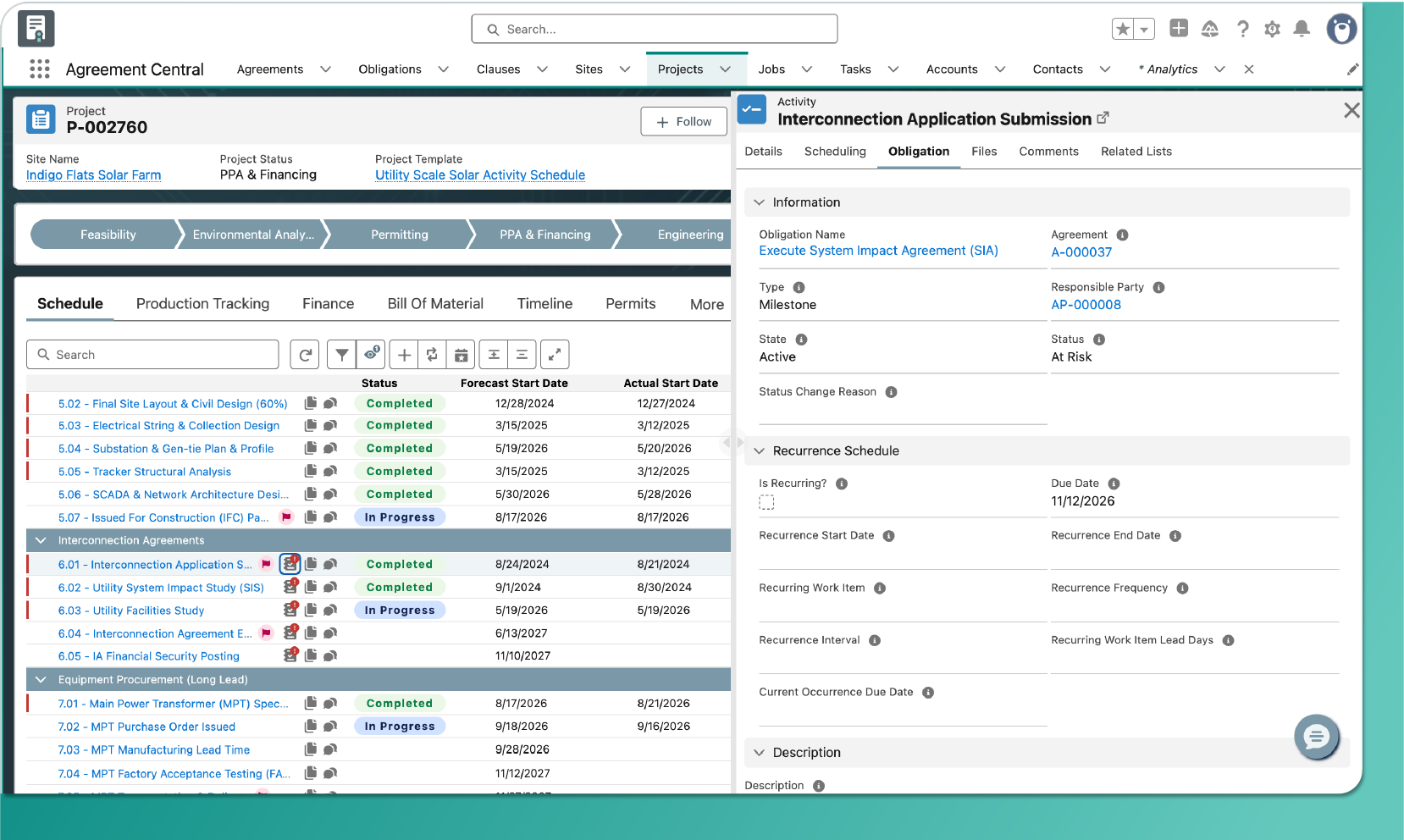The image size is (1404, 840).
Task: Open comments for 6.05 IA Financial Security Posting
Action: pos(330,656)
